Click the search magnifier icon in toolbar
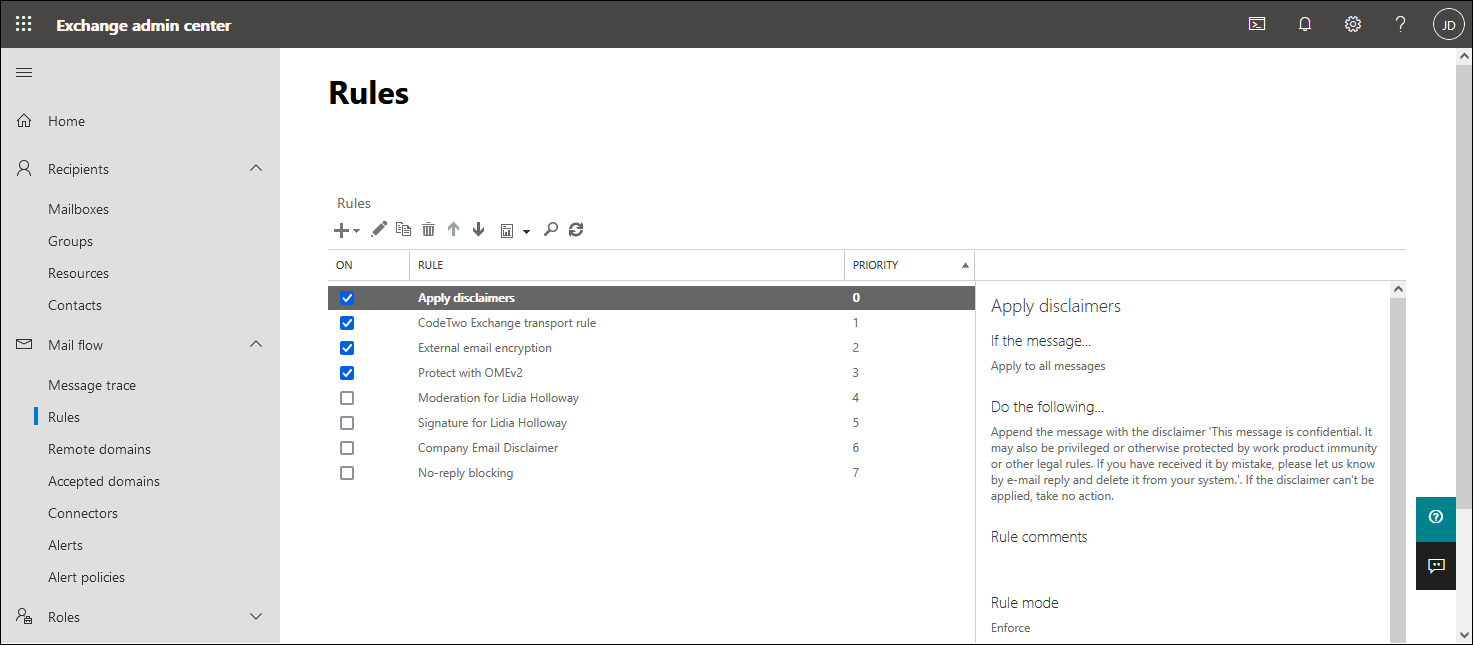 [x=550, y=230]
